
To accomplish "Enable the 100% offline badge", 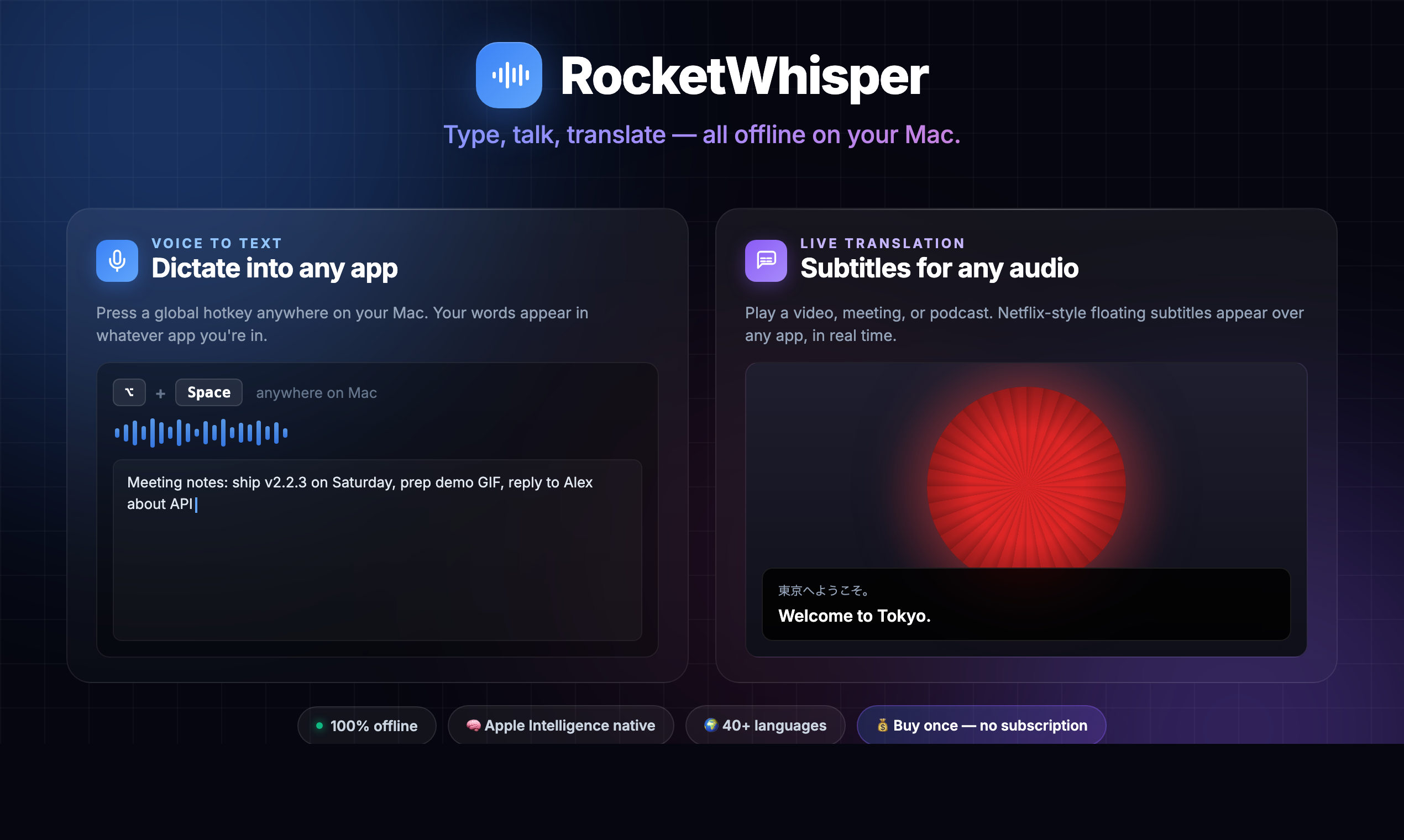I will tap(367, 725).
